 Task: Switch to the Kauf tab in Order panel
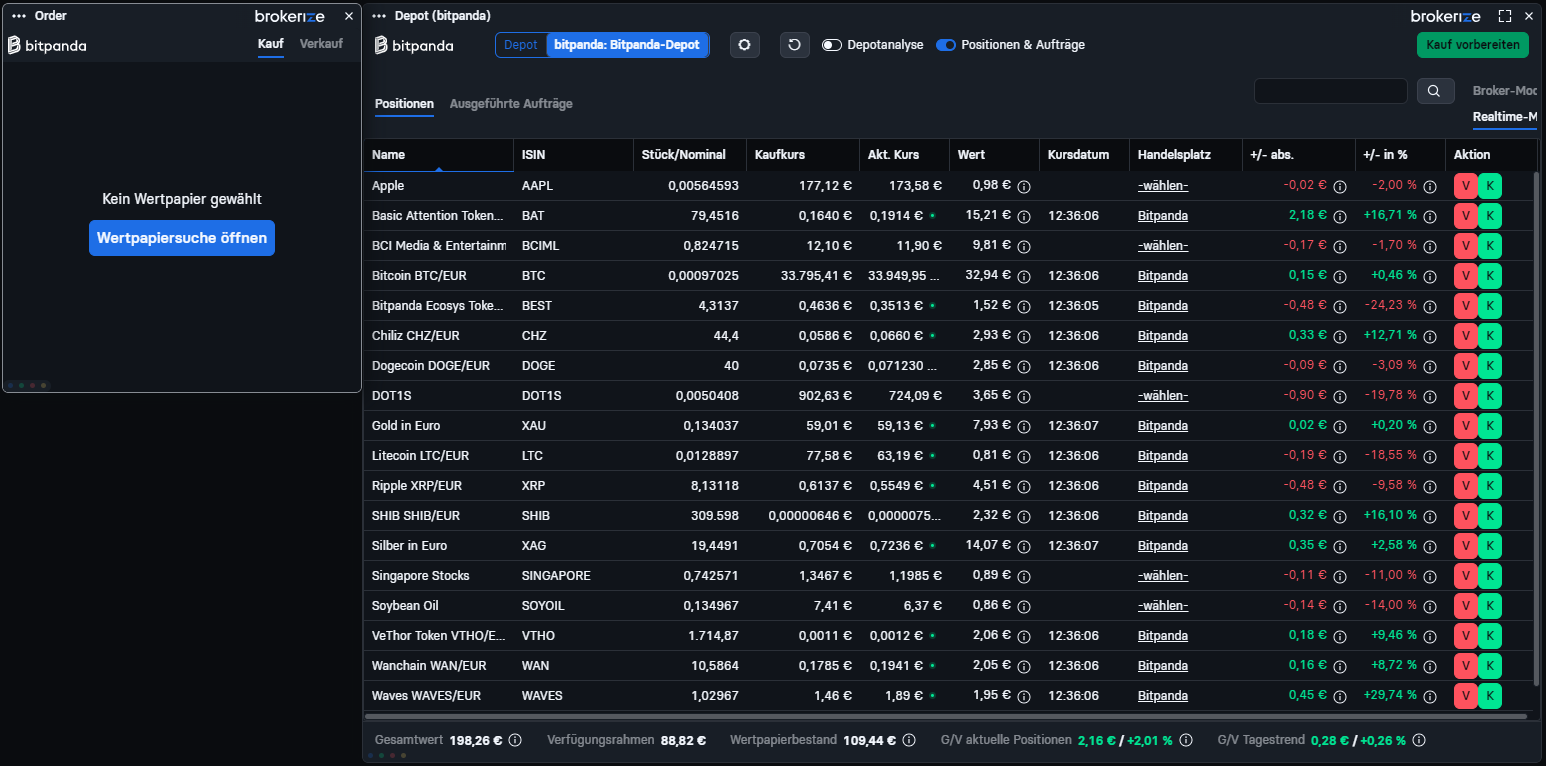270,44
